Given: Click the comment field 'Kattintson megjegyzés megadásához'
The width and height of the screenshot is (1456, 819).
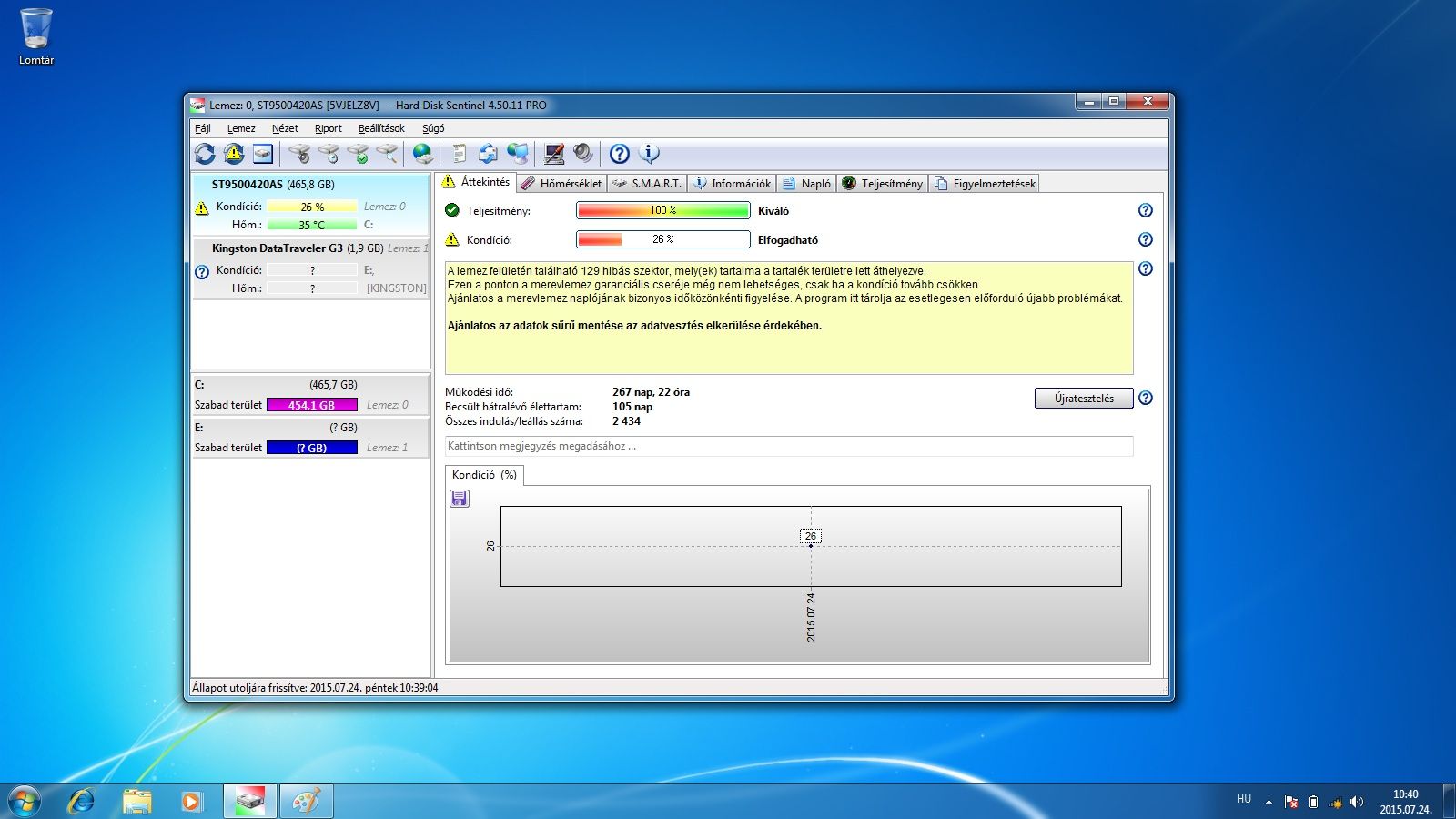Looking at the screenshot, I should click(789, 446).
